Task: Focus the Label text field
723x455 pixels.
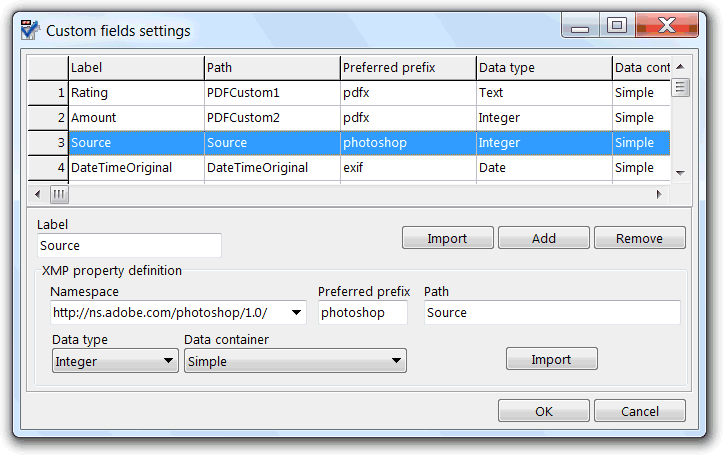Action: click(129, 245)
